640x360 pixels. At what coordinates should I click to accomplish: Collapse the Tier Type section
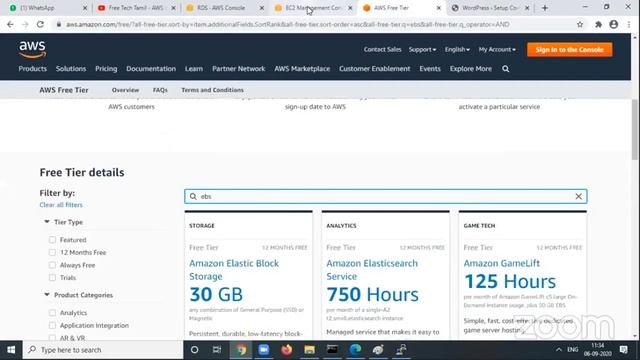(x=47, y=222)
